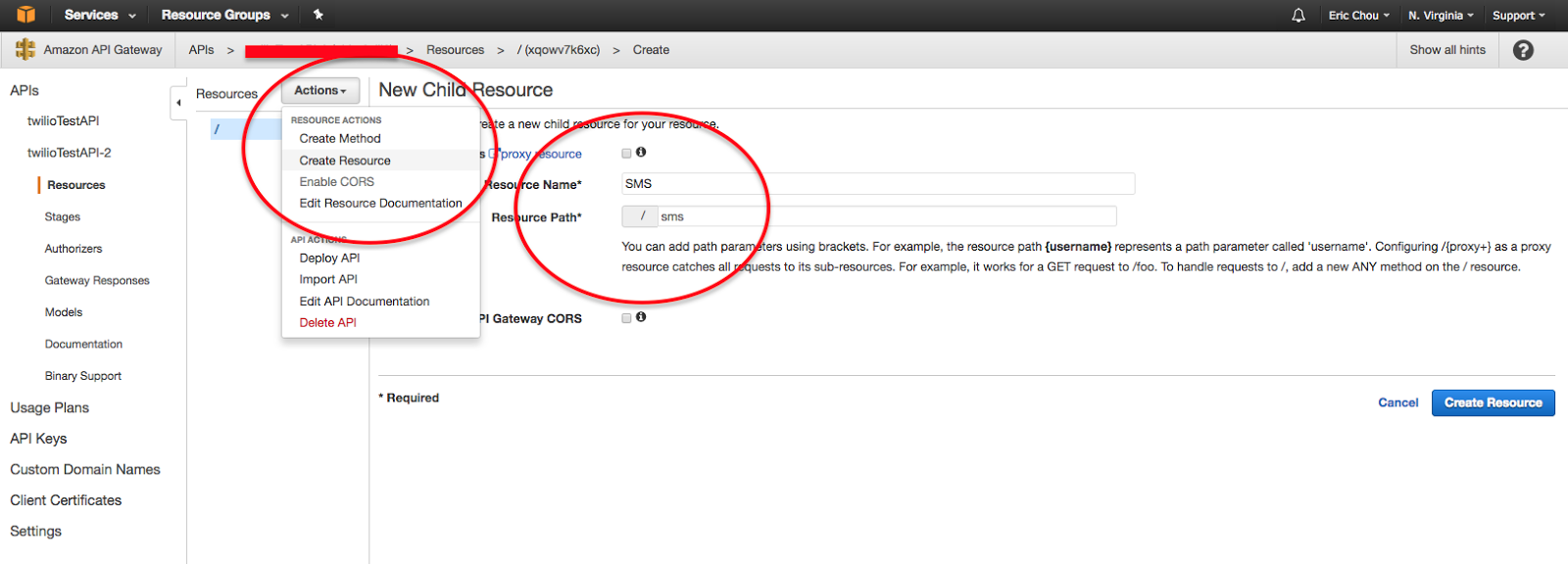Click info icon beside proxy resource checkbox
This screenshot has width=1568, height=564.
click(641, 152)
